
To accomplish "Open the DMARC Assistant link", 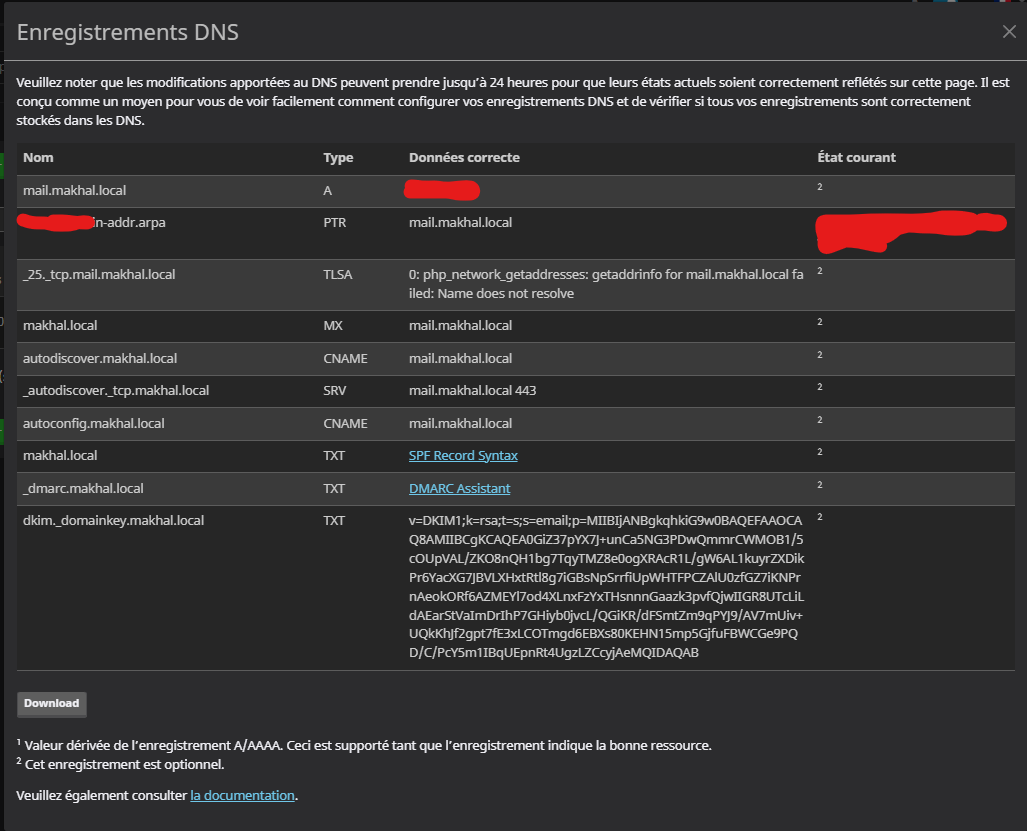I will 459,489.
